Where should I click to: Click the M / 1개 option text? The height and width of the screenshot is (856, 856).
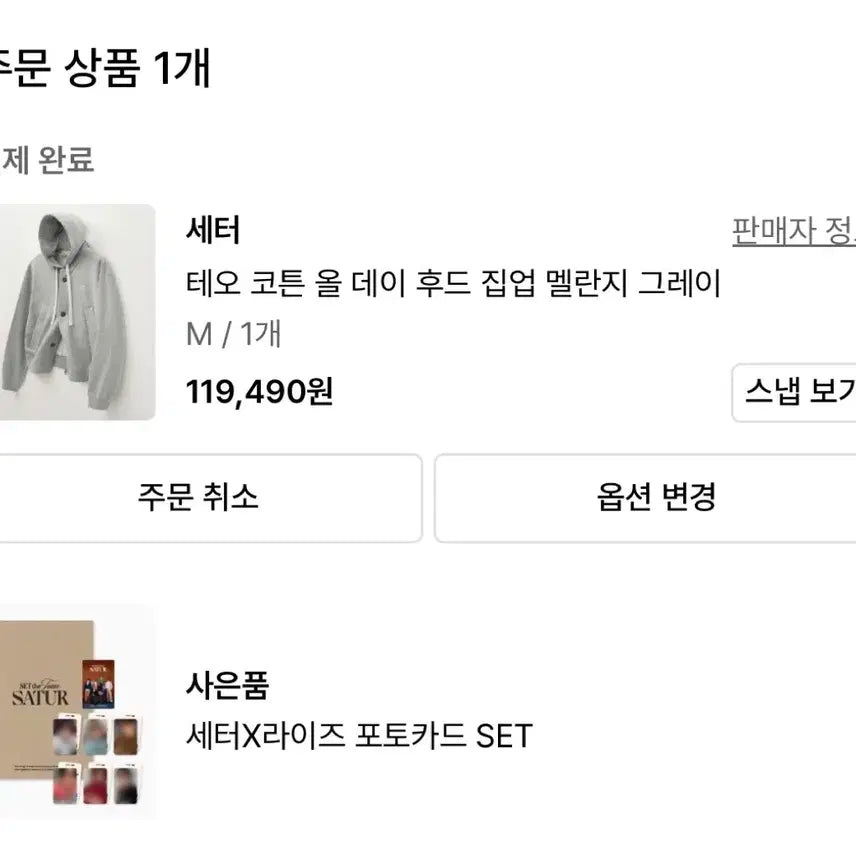coord(233,334)
